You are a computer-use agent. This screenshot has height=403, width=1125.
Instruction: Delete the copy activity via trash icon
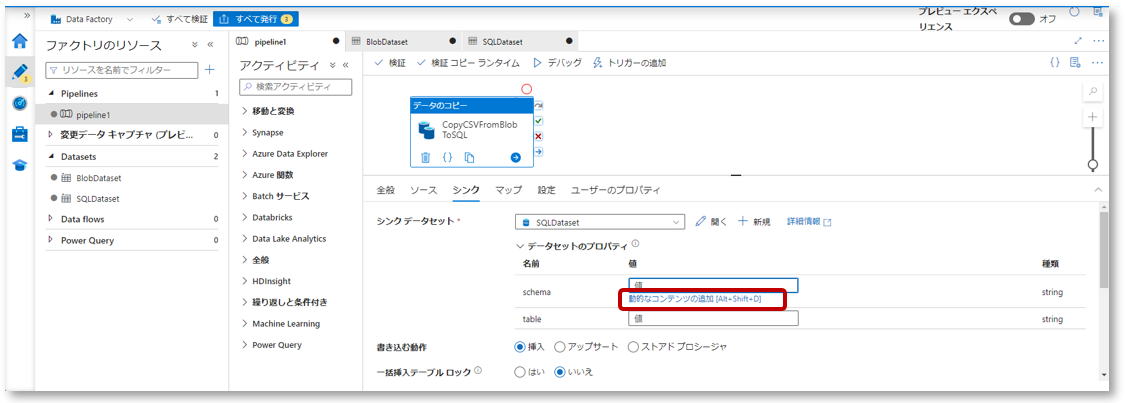click(425, 157)
